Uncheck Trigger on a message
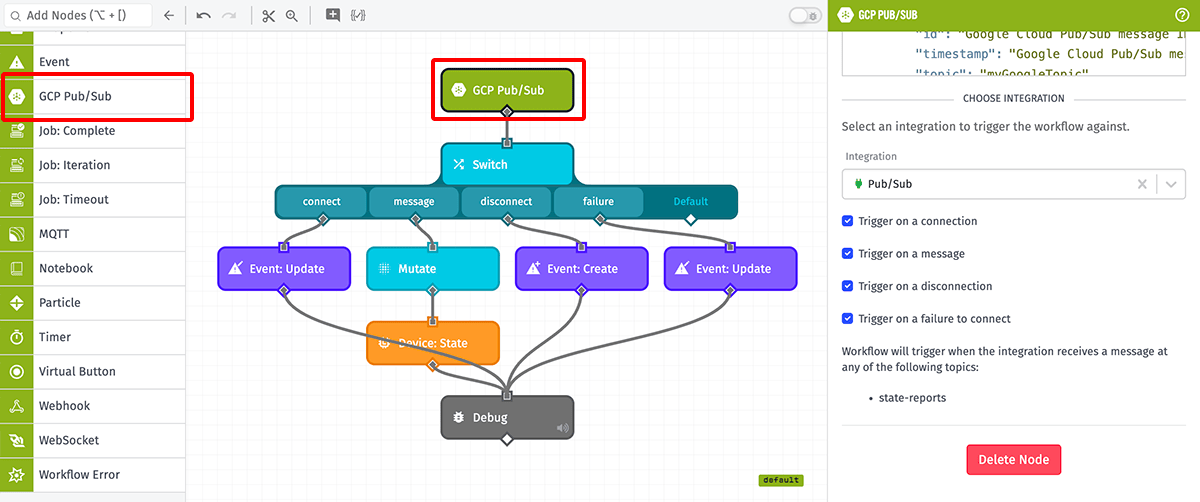1200x502 pixels. click(848, 254)
